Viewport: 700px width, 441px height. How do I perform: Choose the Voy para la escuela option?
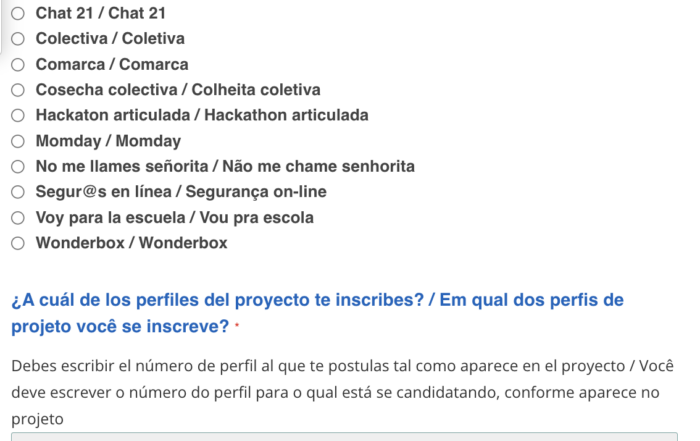pos(18,218)
